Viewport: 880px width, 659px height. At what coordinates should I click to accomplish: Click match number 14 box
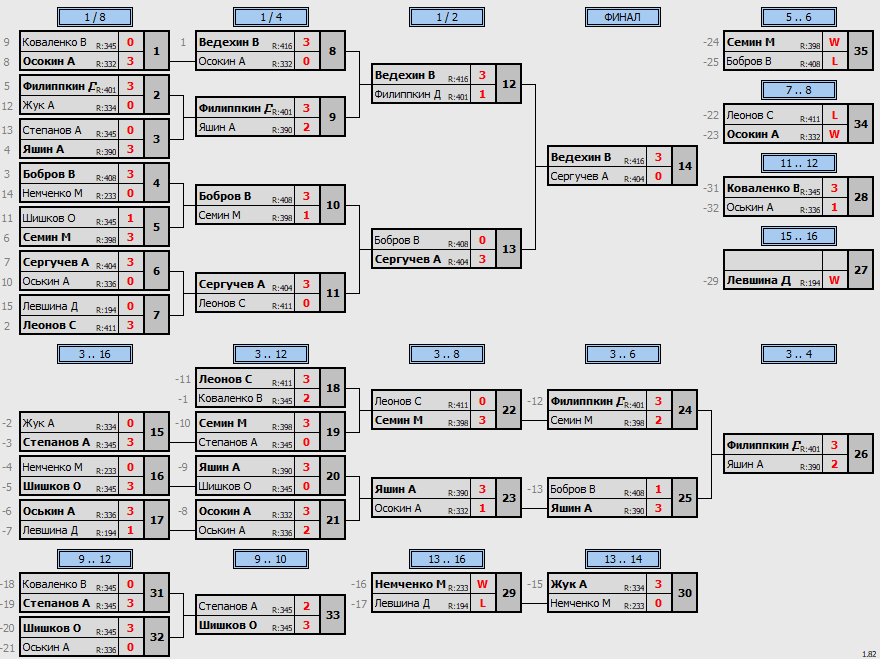(x=685, y=166)
